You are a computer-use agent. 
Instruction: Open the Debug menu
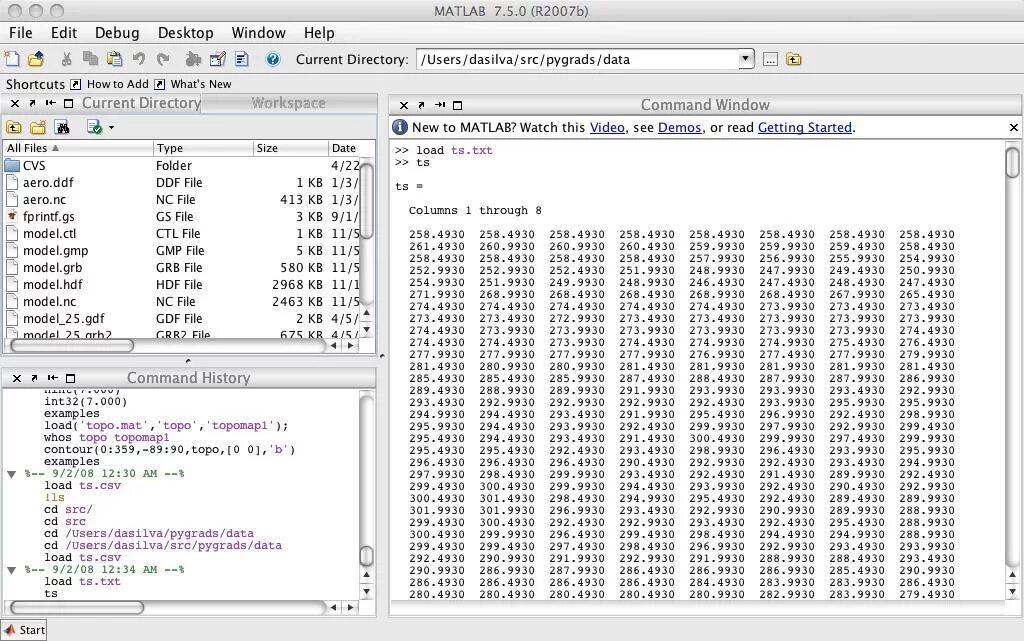(117, 33)
